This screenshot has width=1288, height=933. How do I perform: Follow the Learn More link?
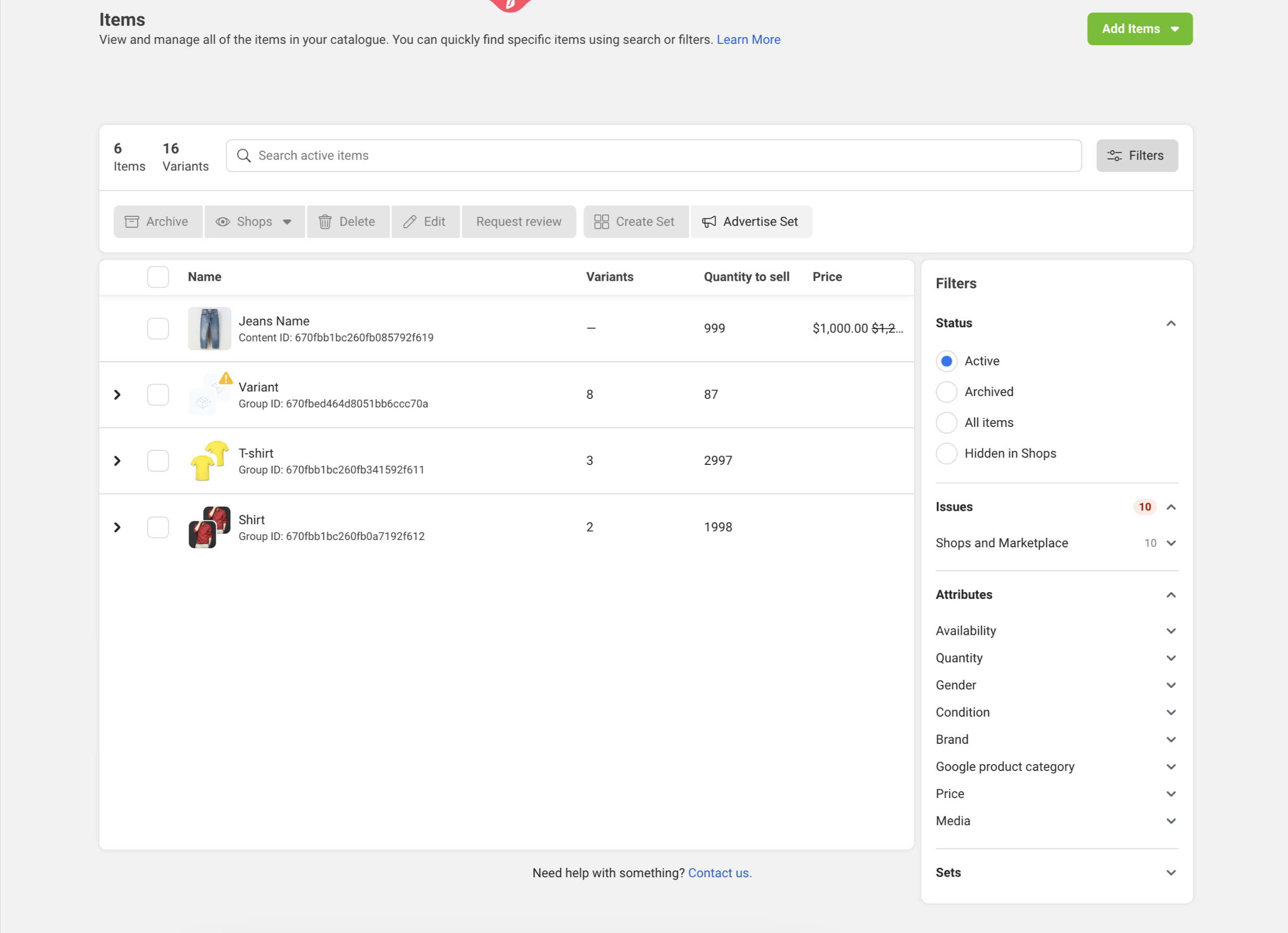coord(748,40)
